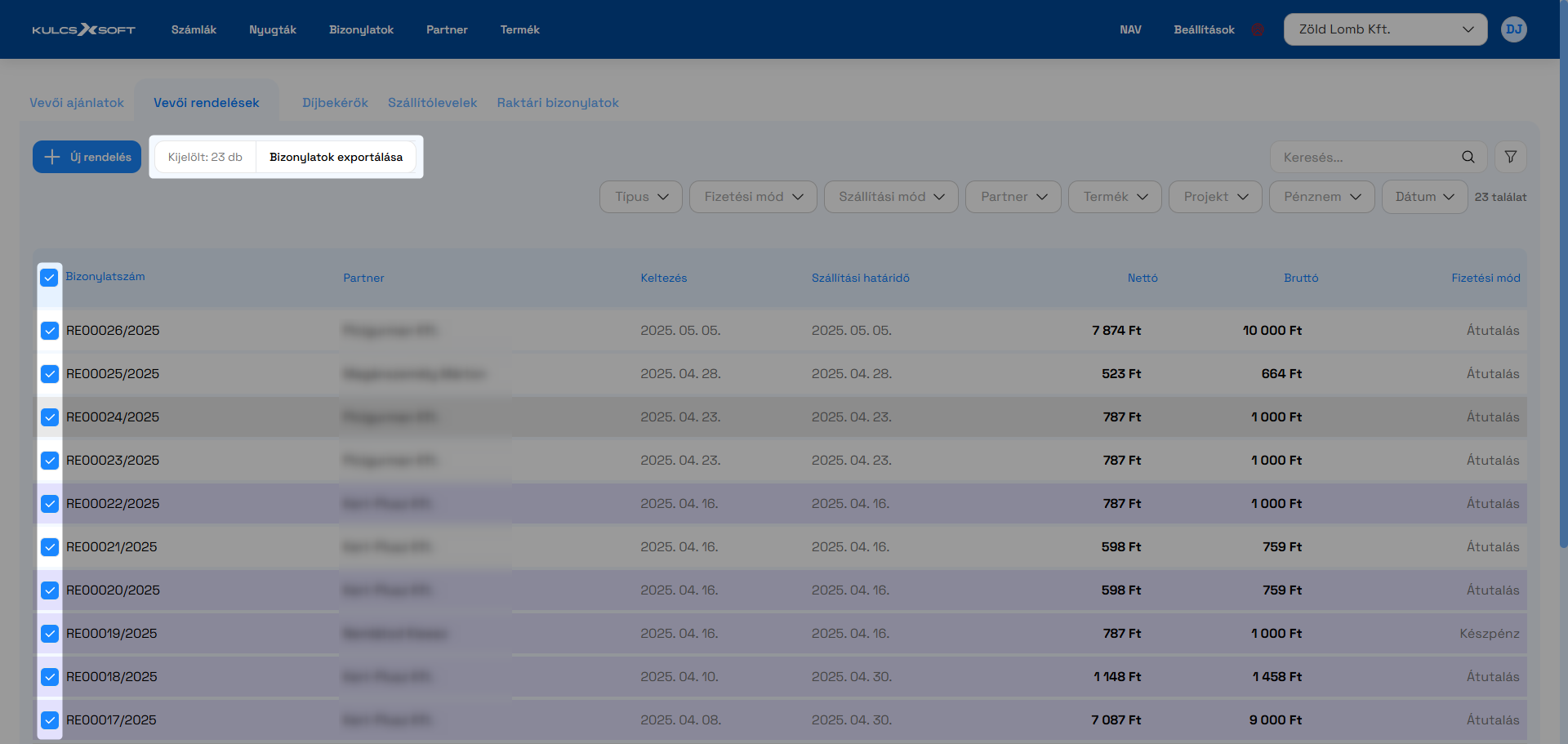Screen dimensions: 1568x744
Task: Switch to the Raktári bizonylatok tab
Action: [x=558, y=103]
